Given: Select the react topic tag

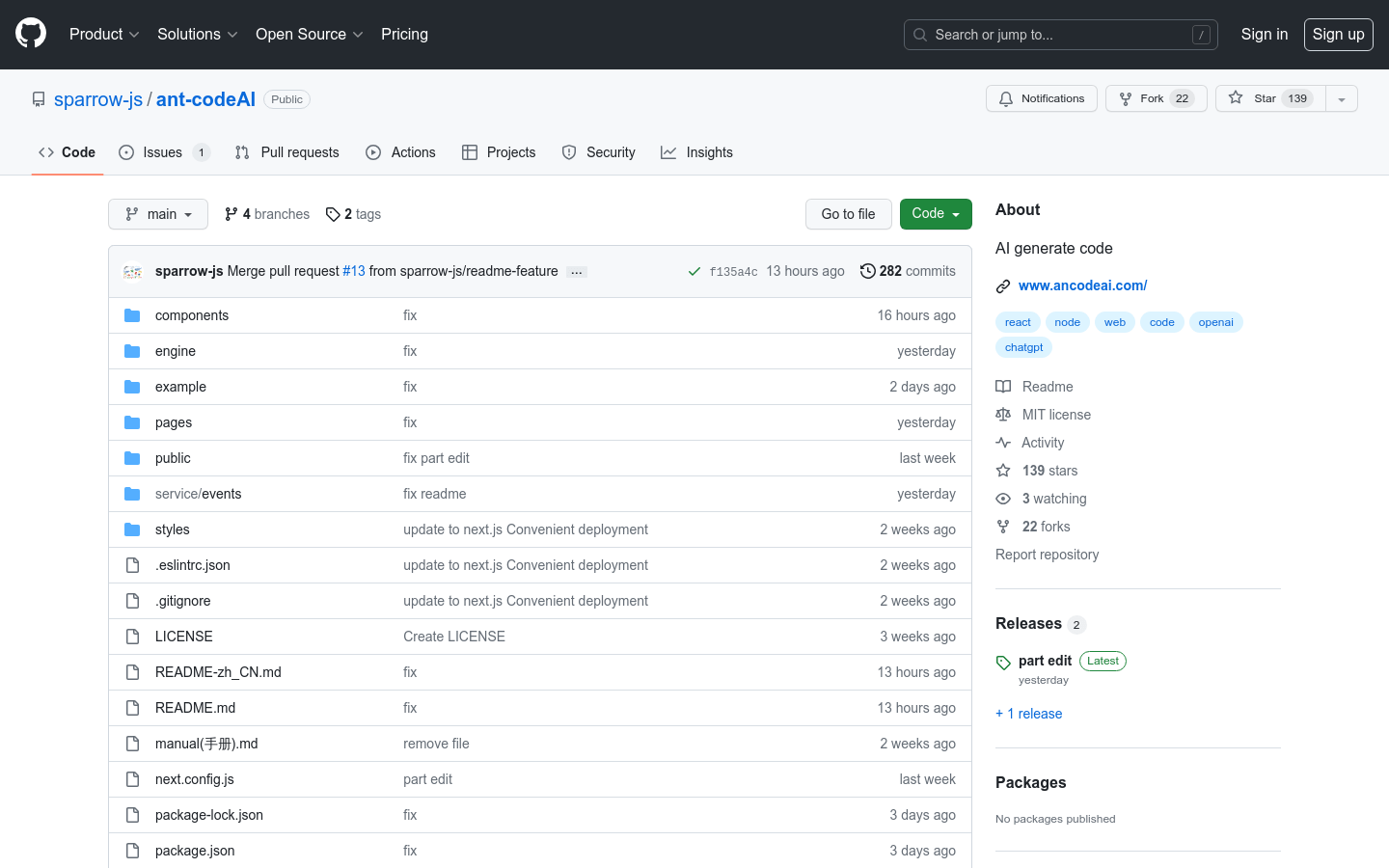Looking at the screenshot, I should (1018, 322).
